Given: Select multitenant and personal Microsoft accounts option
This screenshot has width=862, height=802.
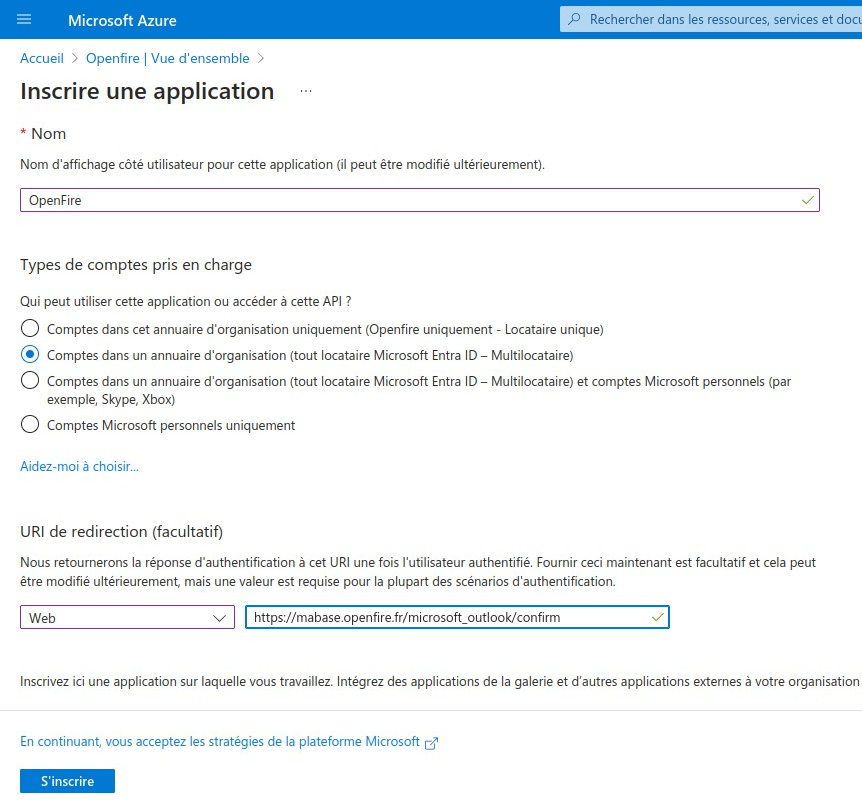Looking at the screenshot, I should pos(30,380).
